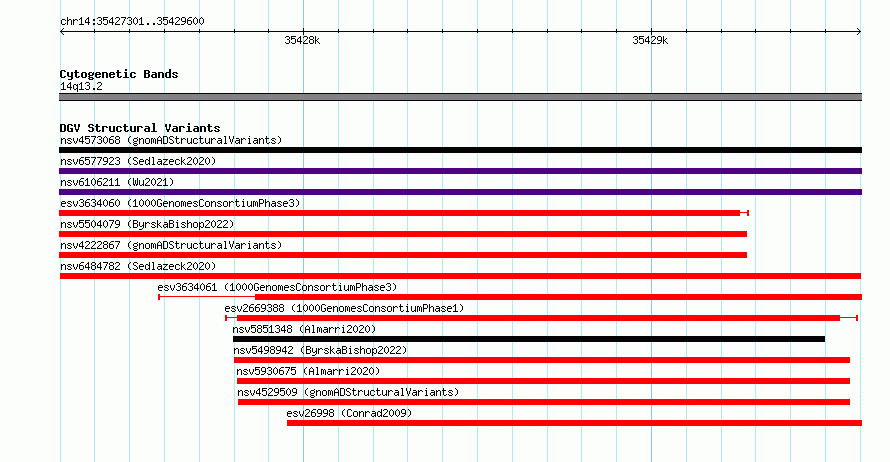890x462 pixels.
Task: Open nsv4573068 gnomADStructuralVariants label
Action: pos(171,140)
